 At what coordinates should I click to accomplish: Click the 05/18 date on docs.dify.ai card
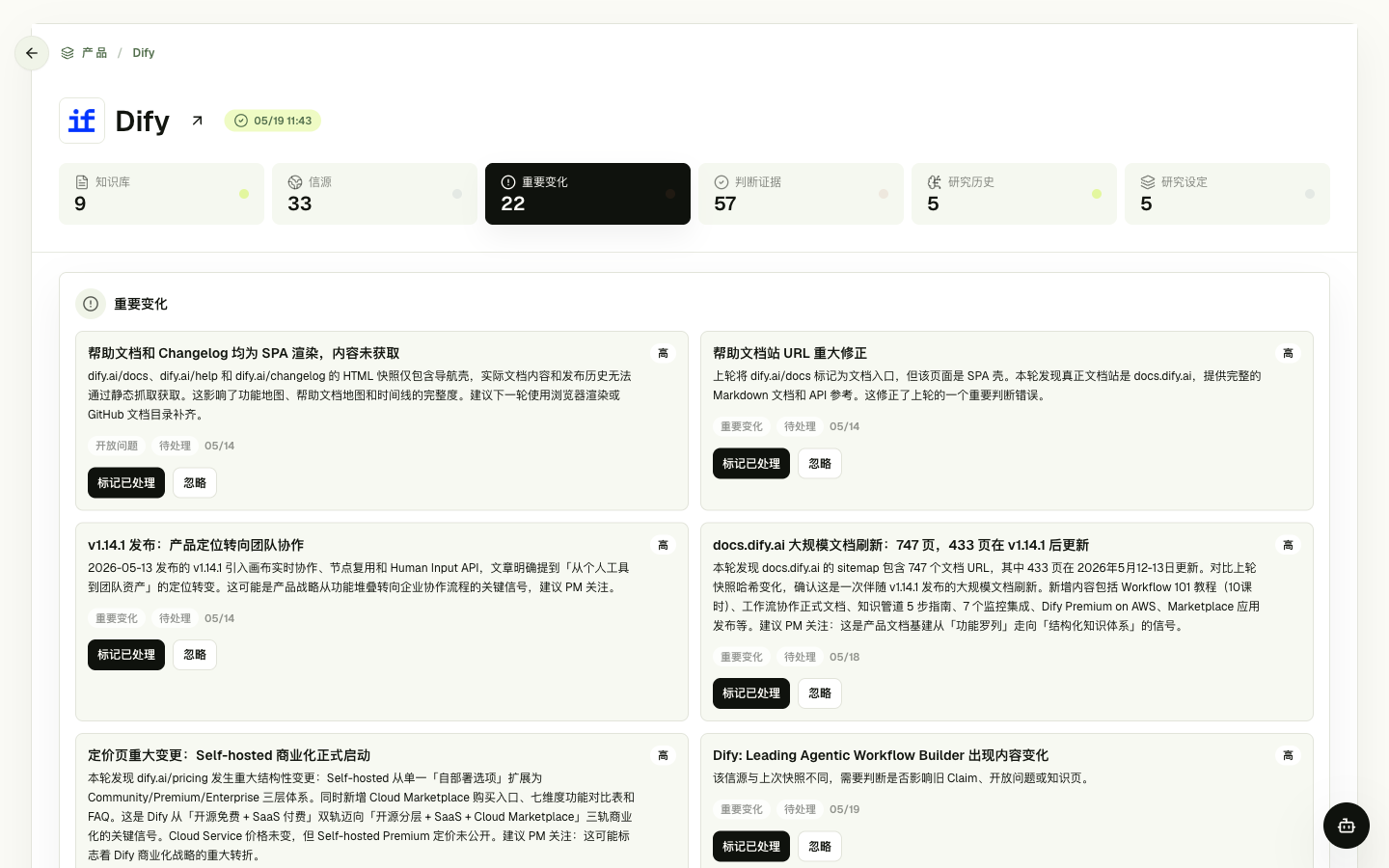tap(844, 657)
